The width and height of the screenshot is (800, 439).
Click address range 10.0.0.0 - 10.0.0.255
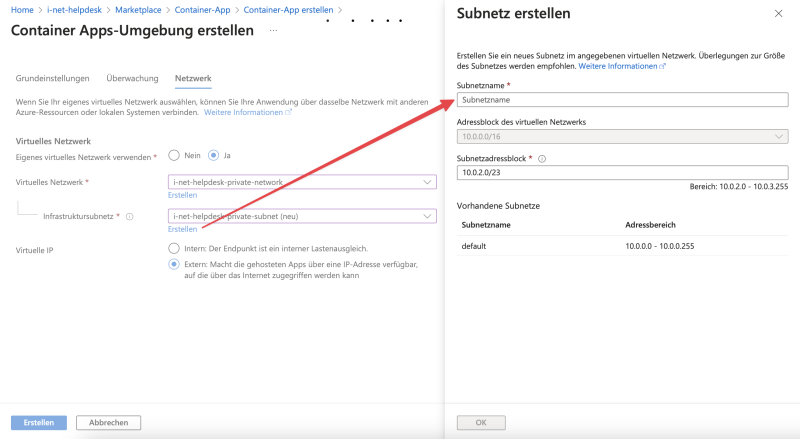(660, 246)
